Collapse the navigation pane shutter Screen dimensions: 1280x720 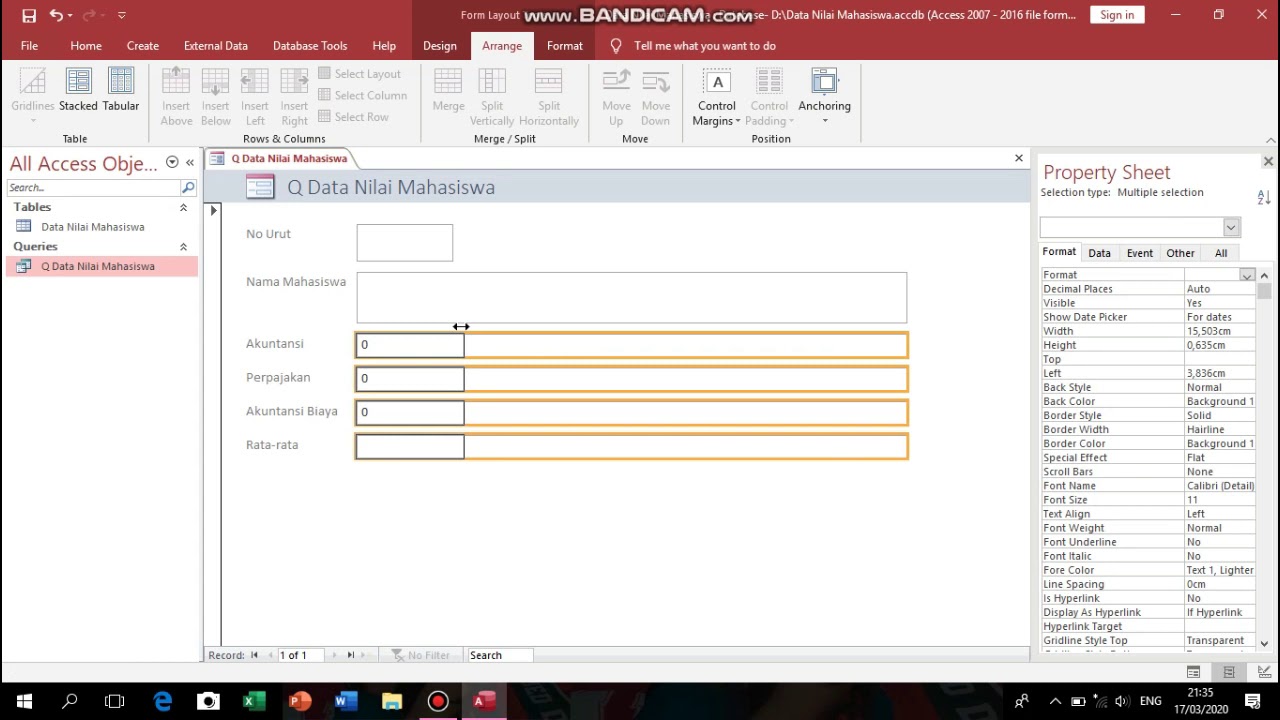pyautogui.click(x=190, y=162)
